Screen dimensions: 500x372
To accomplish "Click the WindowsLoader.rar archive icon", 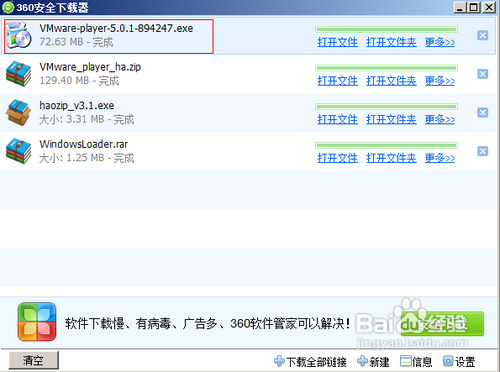I will 18,151.
